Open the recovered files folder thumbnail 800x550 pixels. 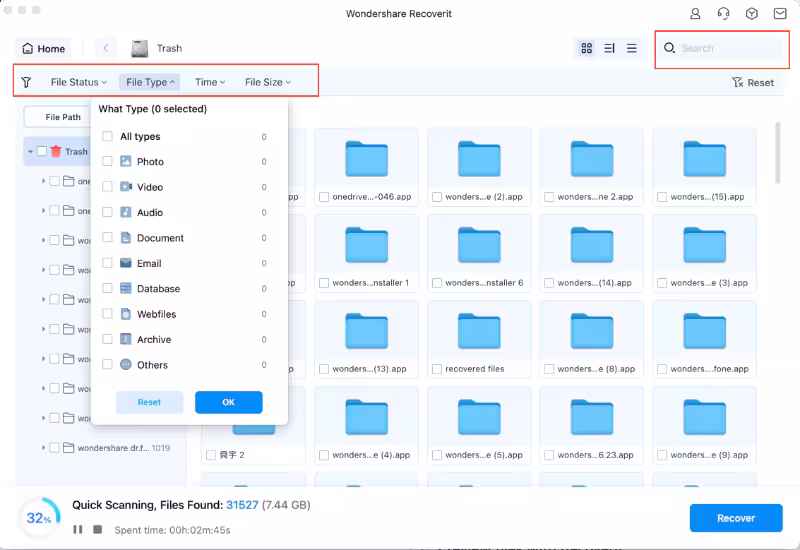479,331
